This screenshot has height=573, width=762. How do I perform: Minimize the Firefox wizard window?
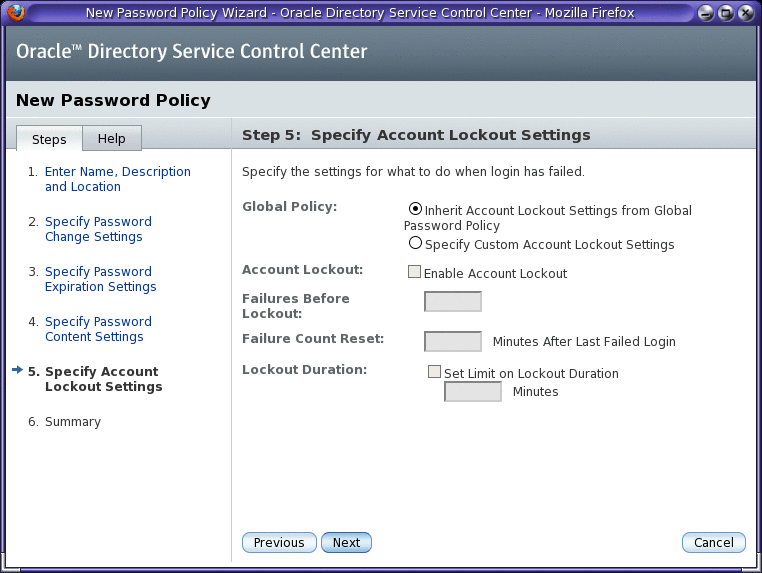(x=706, y=13)
